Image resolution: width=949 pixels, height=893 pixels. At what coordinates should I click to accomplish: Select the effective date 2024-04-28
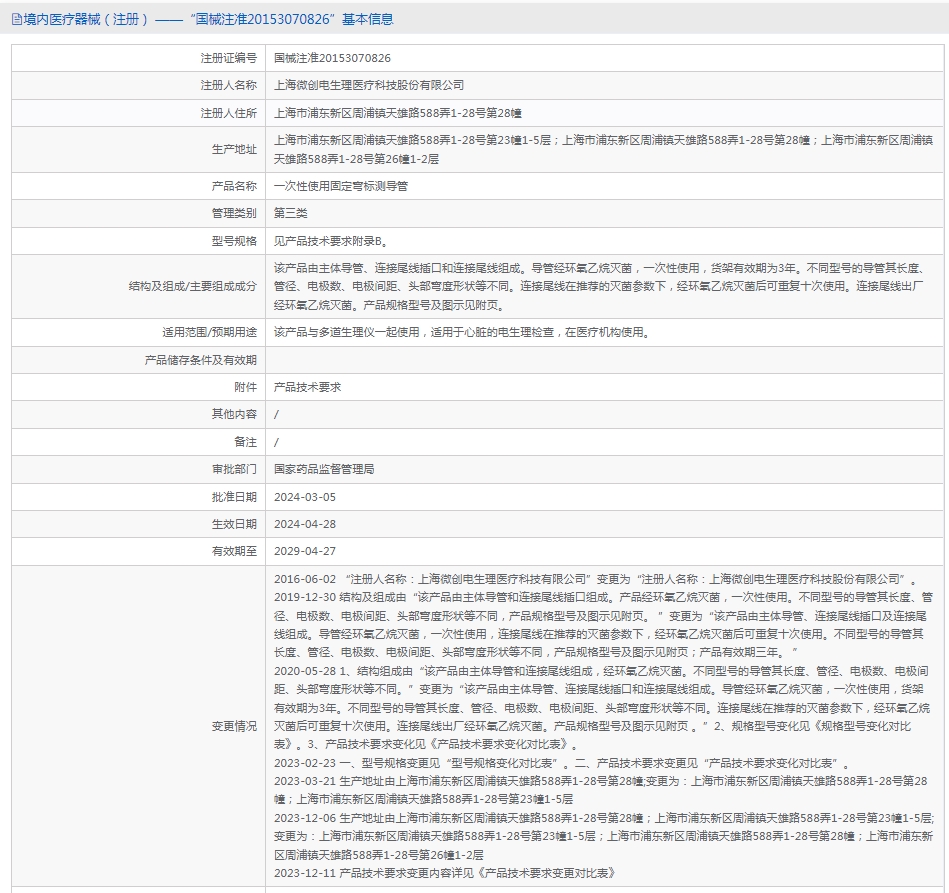(x=304, y=525)
